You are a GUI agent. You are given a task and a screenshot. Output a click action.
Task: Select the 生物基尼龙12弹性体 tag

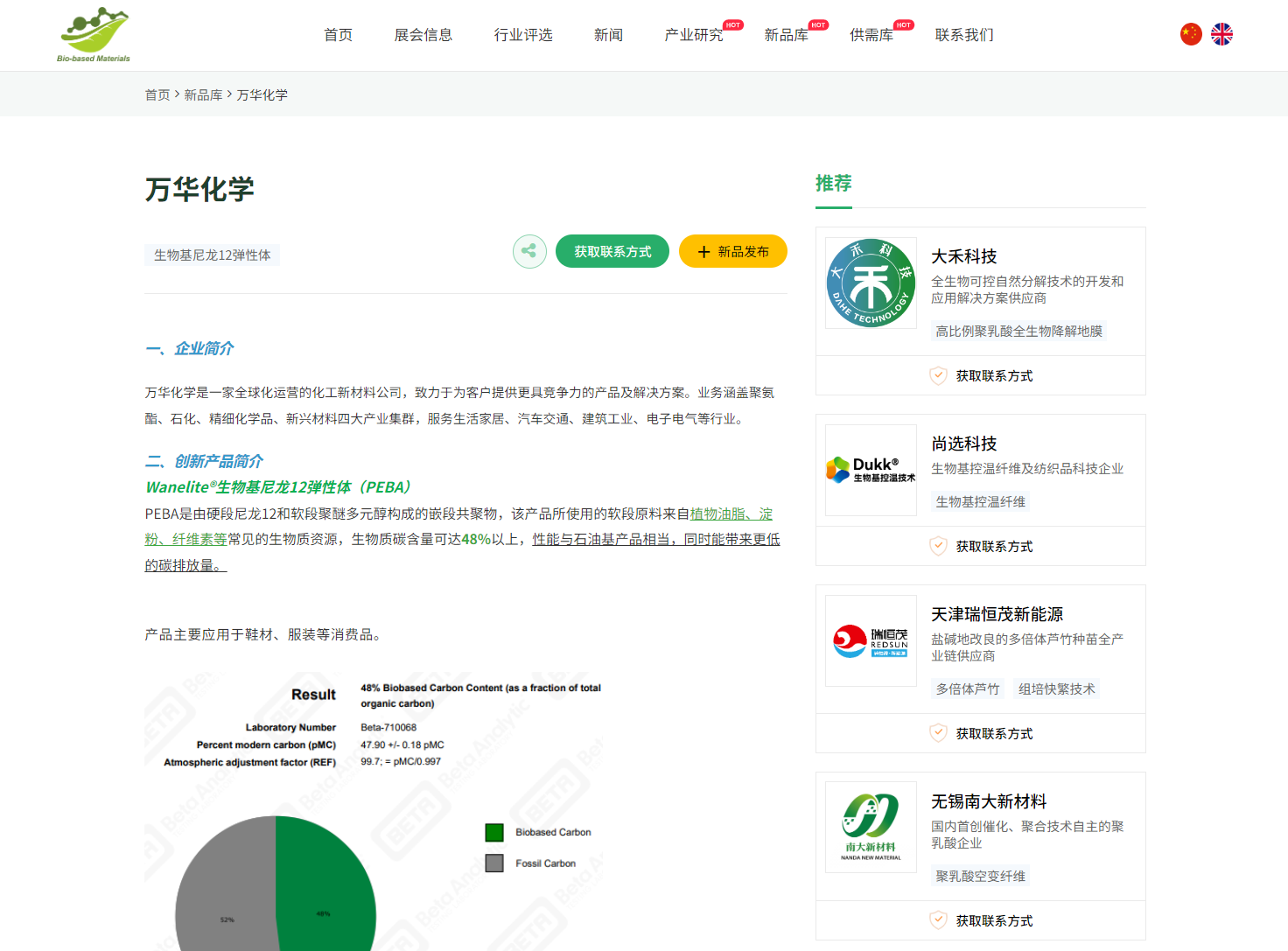(x=213, y=255)
